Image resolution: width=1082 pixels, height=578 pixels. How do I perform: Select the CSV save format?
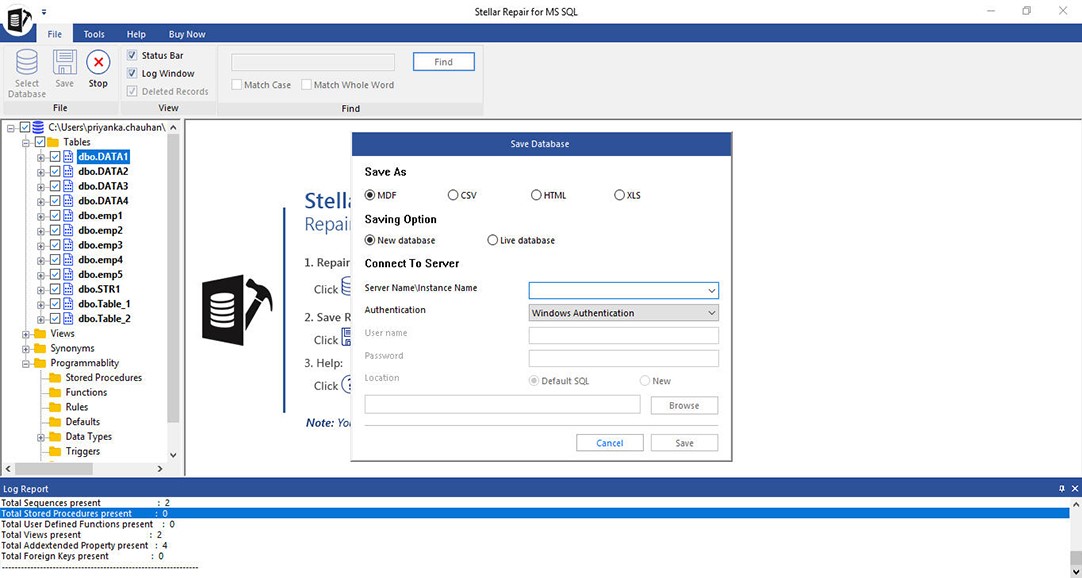(453, 195)
